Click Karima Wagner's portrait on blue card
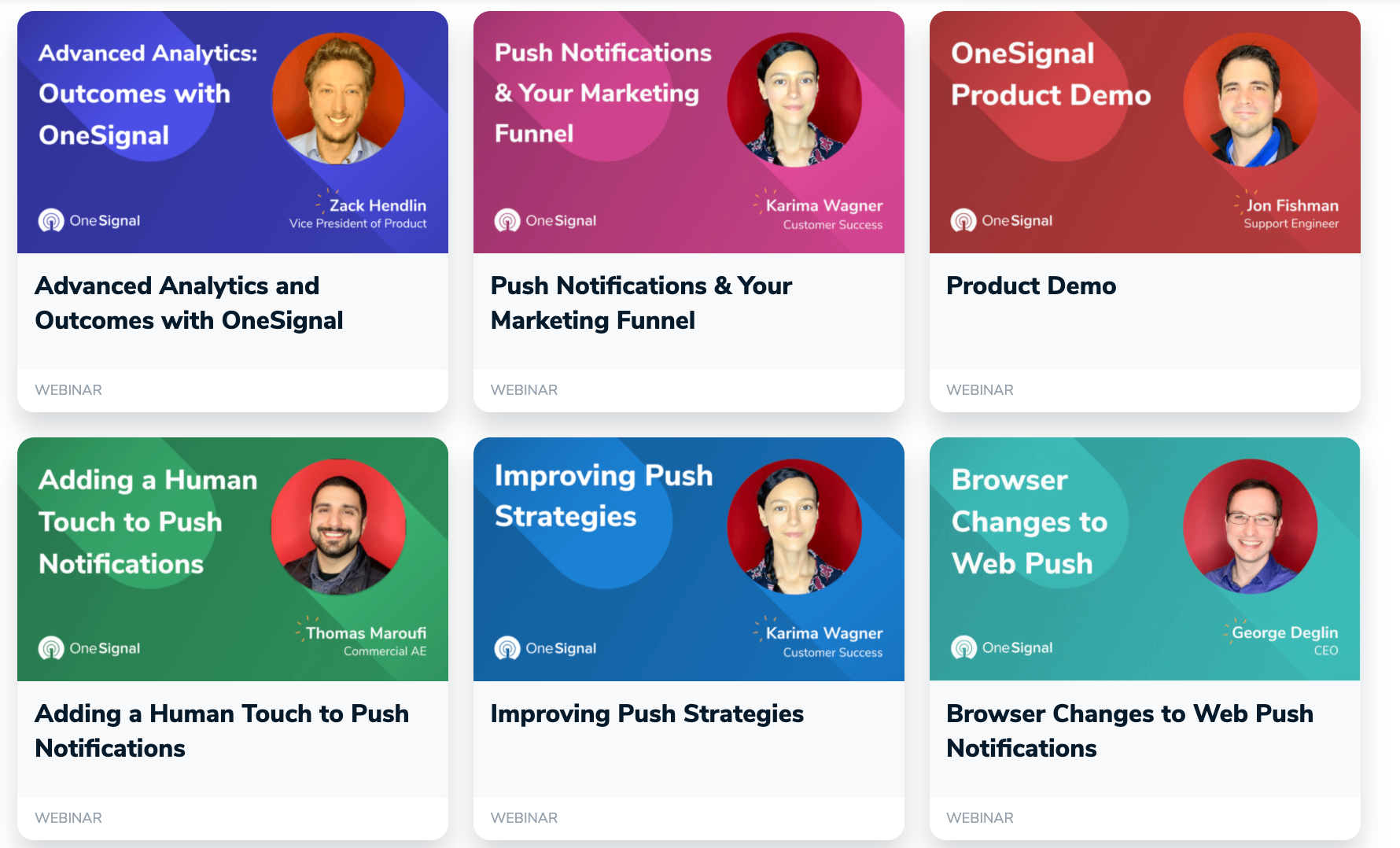Screen dimensions: 1400x848 coord(794,526)
